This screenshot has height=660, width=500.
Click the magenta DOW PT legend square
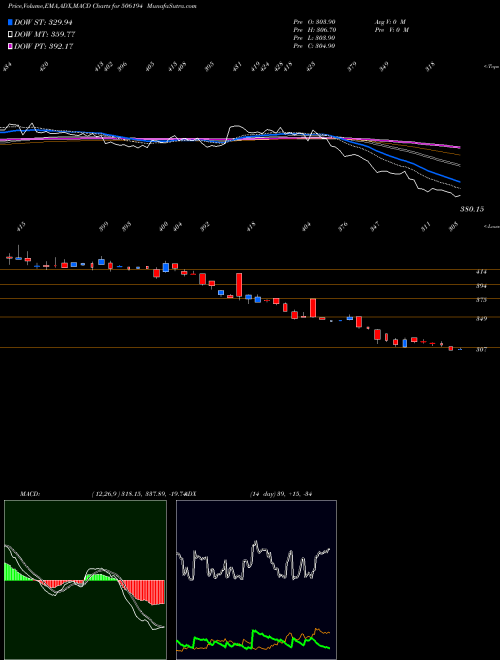pyautogui.click(x=10, y=46)
